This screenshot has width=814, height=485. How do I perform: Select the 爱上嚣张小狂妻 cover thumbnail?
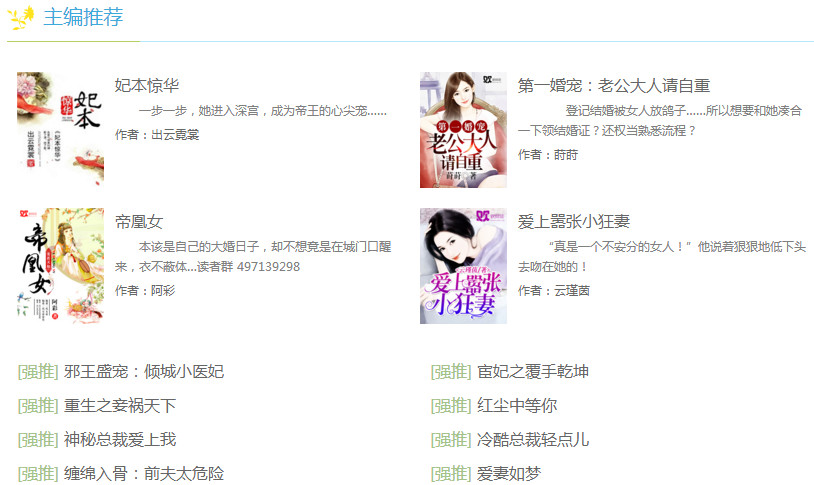(463, 266)
